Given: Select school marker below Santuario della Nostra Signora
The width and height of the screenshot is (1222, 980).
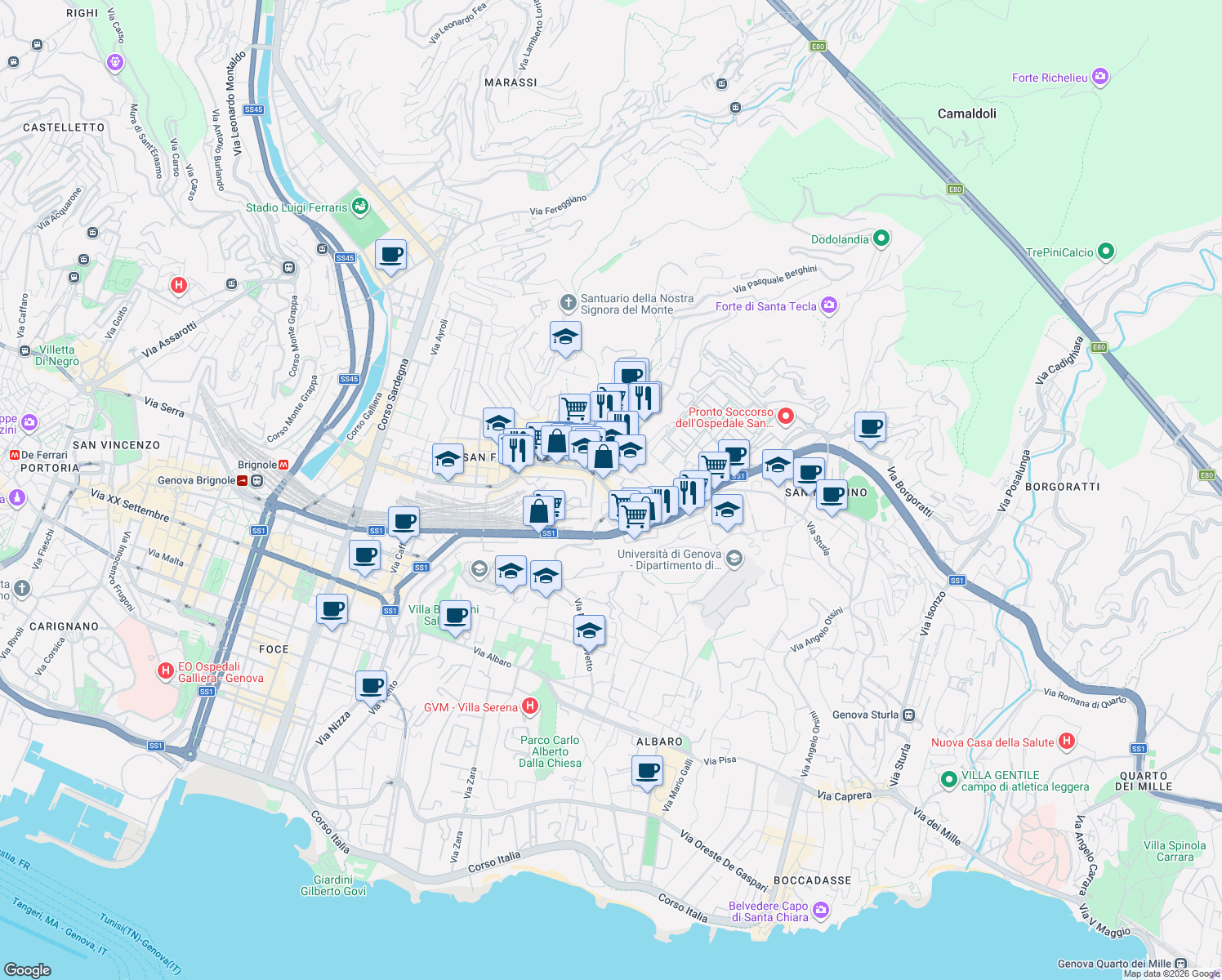Looking at the screenshot, I should pos(565,338).
